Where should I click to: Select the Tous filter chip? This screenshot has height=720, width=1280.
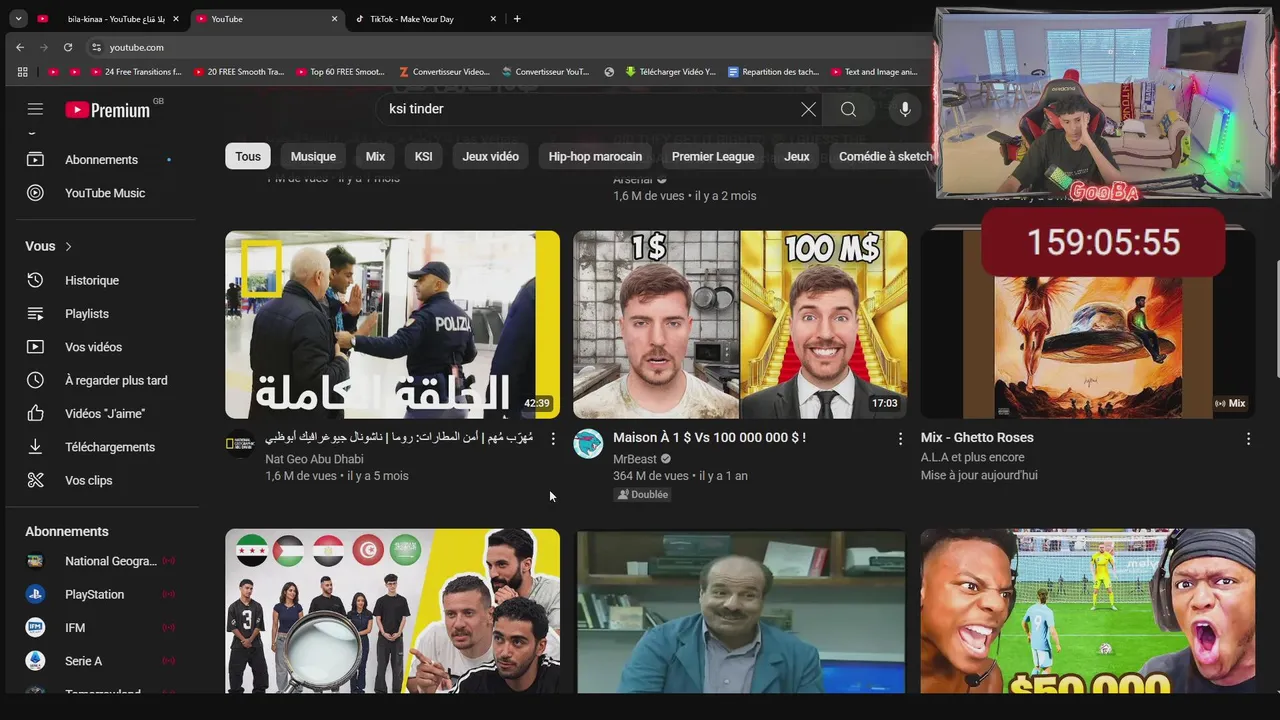tap(248, 156)
